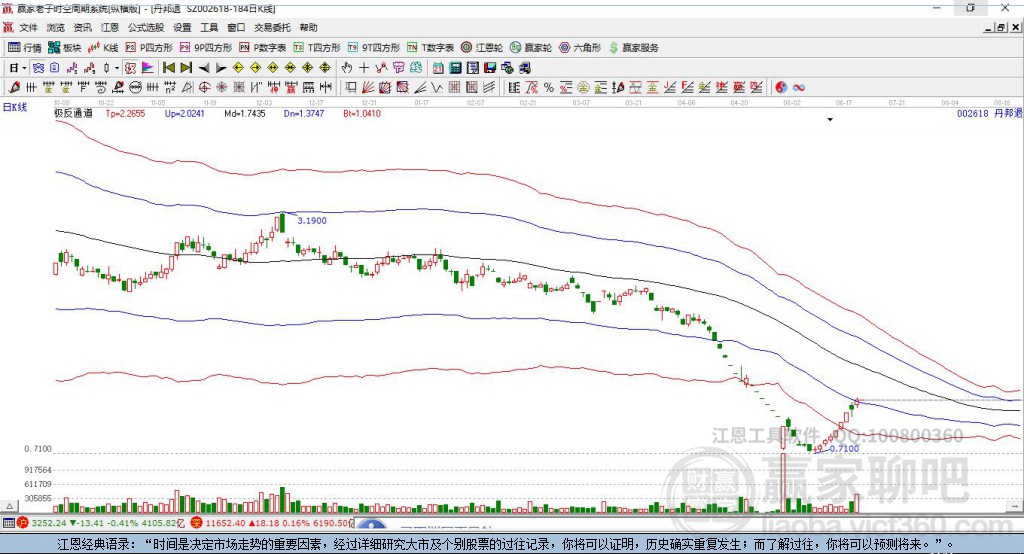The image size is (1024, 554).
Task: Click the 0.7100 low price marker
Action: pyautogui.click(x=844, y=449)
